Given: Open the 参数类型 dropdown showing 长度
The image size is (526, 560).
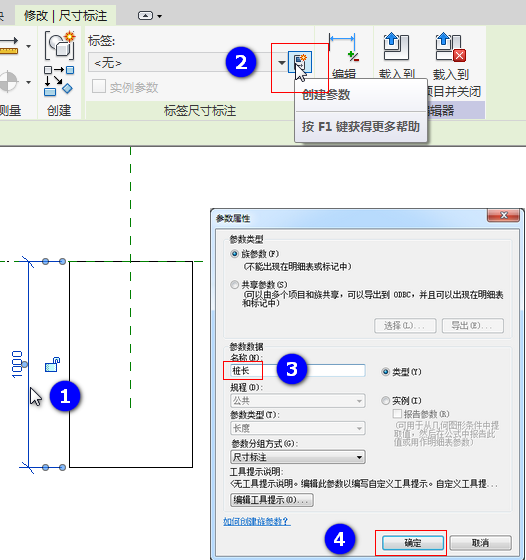Looking at the screenshot, I should coord(298,428).
